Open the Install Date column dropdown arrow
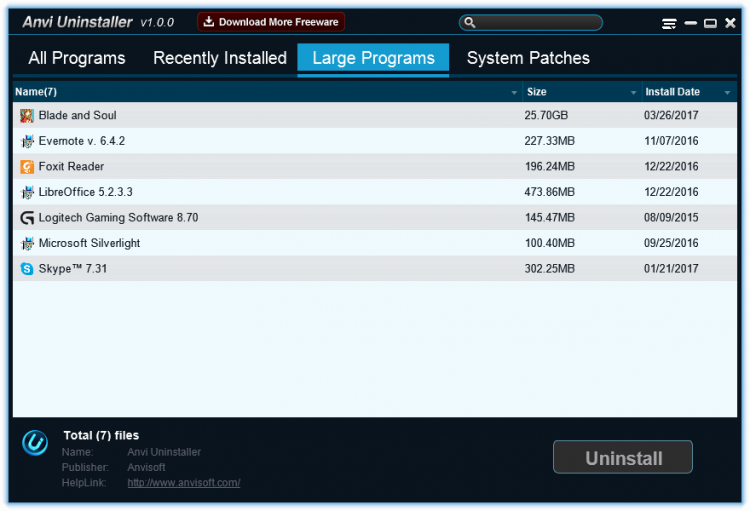 (727, 92)
